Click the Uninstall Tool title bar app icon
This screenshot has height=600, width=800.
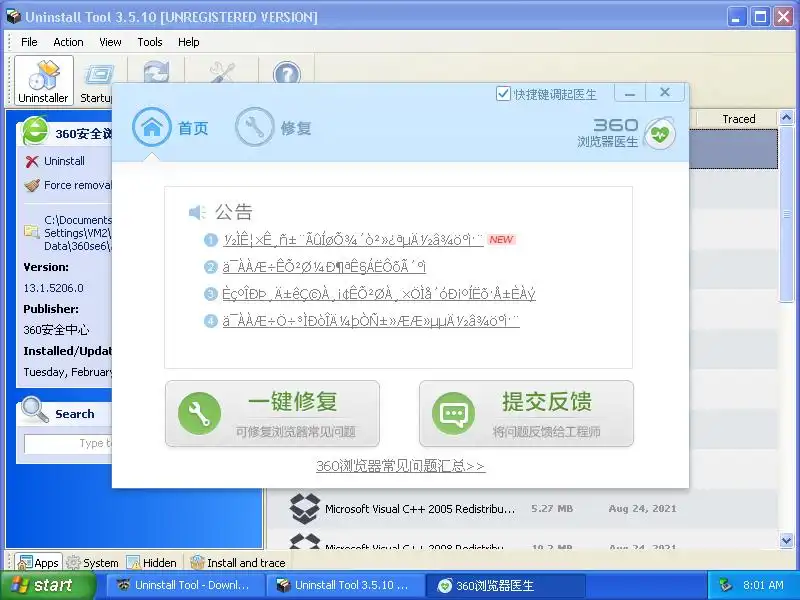(x=14, y=17)
